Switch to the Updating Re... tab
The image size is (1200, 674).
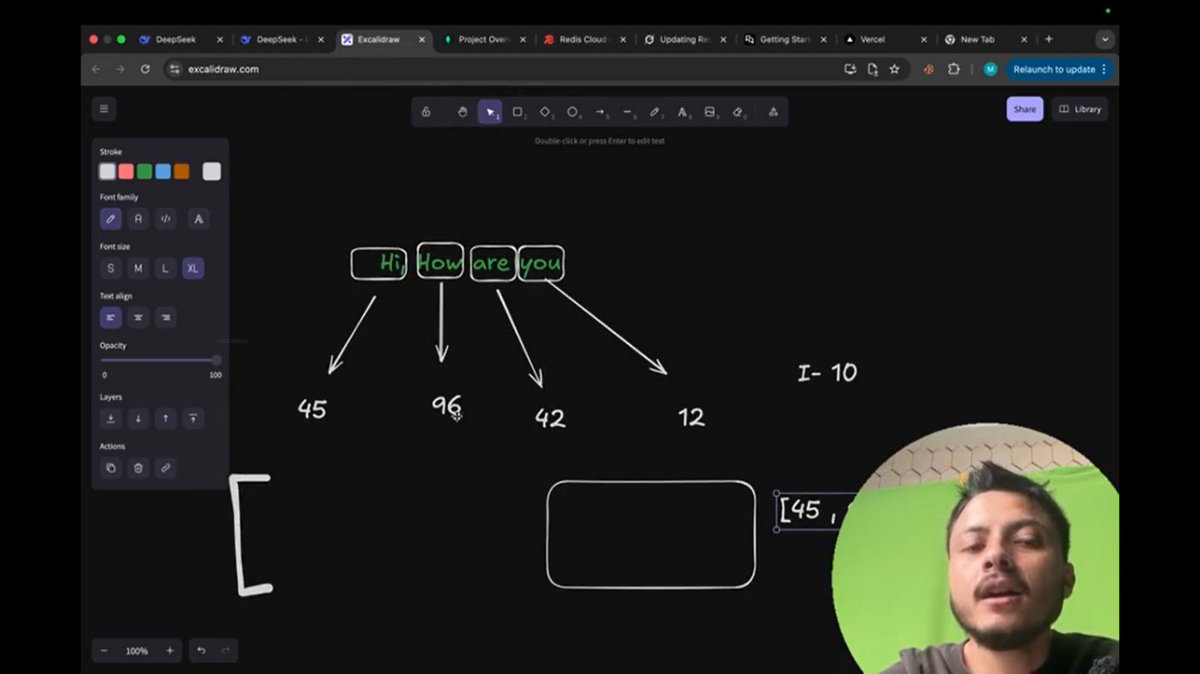point(684,39)
